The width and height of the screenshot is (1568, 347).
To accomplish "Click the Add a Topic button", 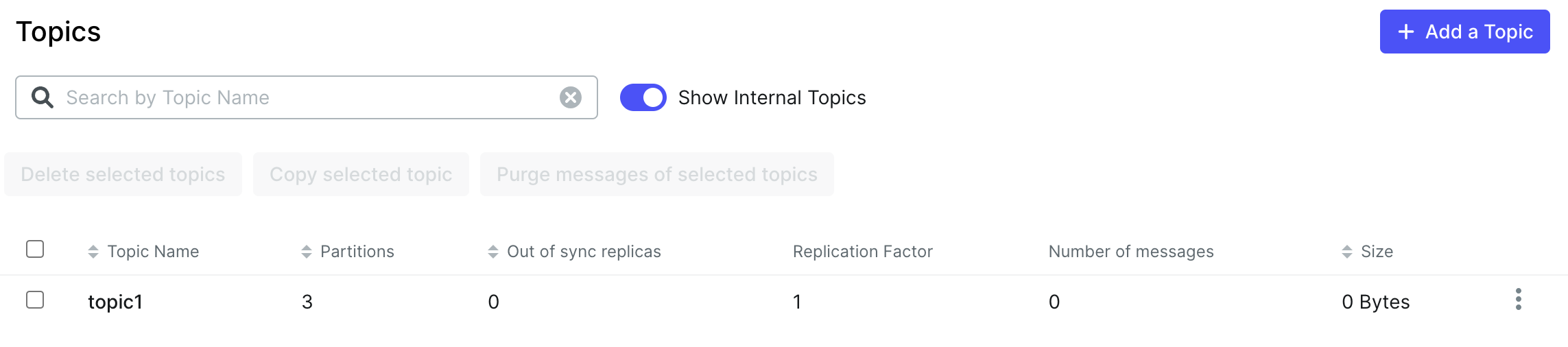I will [1464, 32].
